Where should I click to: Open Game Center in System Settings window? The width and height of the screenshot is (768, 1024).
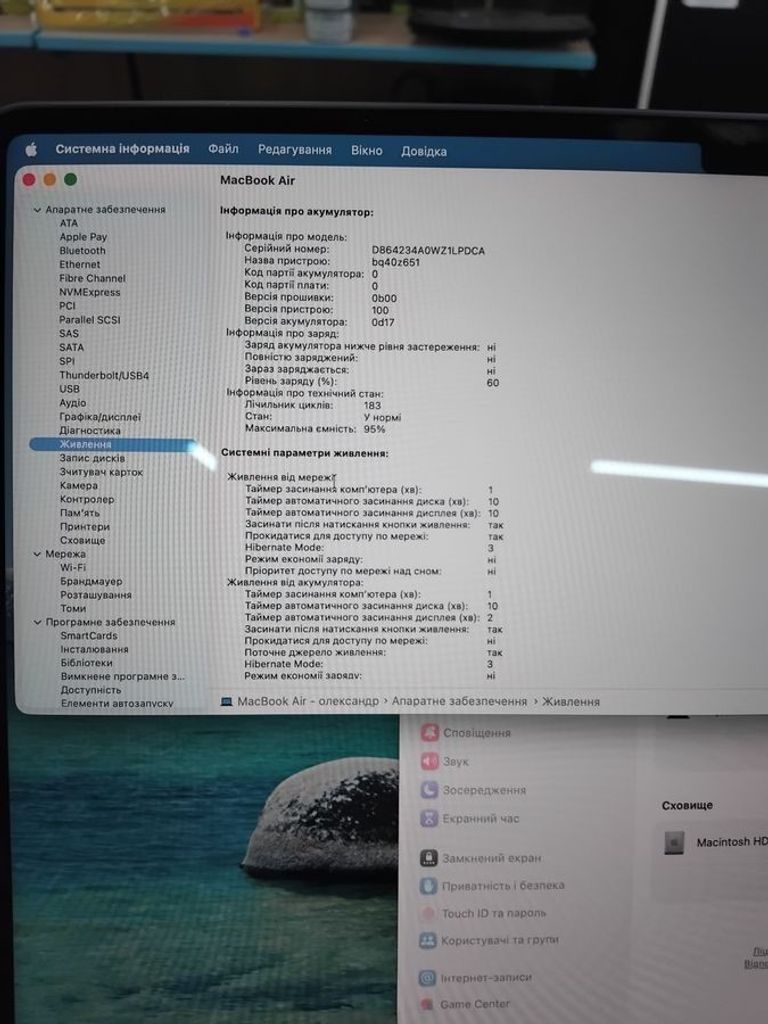click(x=464, y=1004)
